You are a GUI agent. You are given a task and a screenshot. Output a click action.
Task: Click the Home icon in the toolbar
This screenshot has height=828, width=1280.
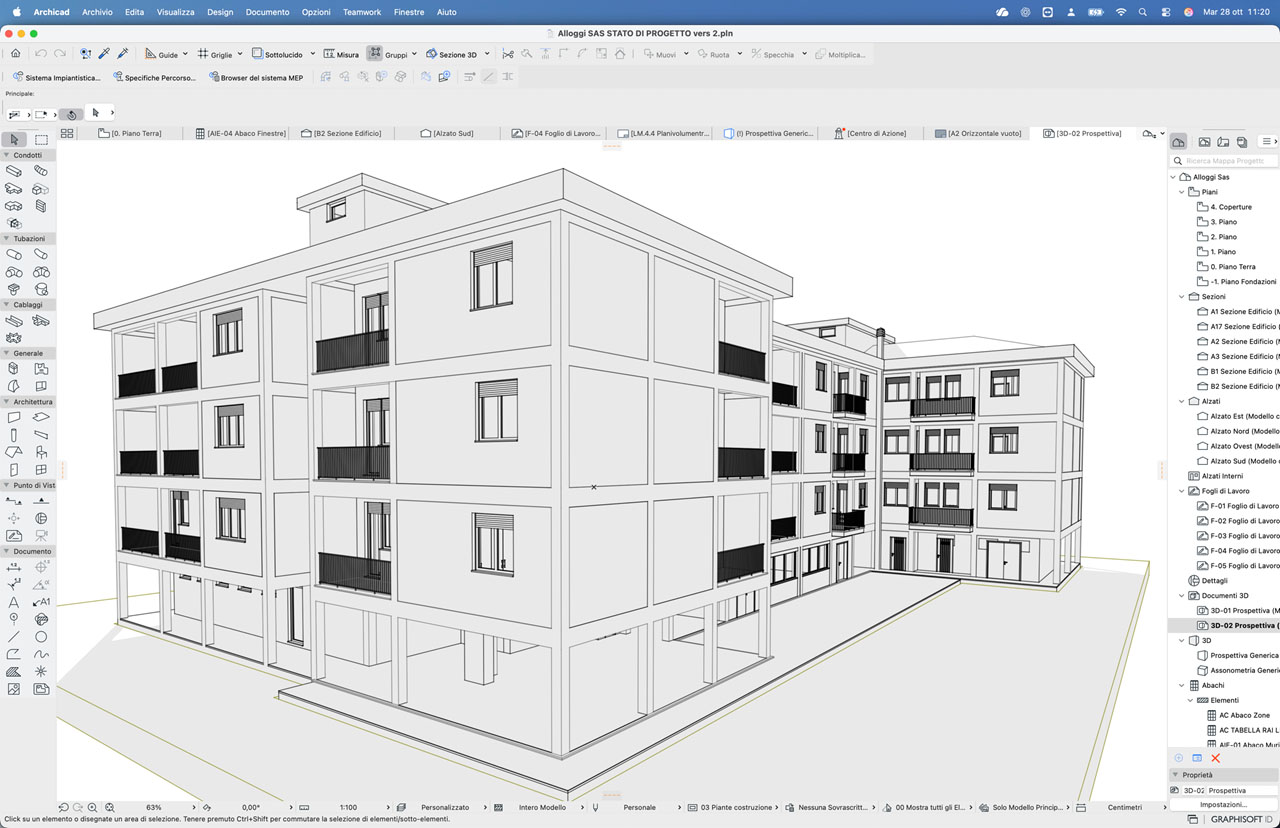pos(15,54)
